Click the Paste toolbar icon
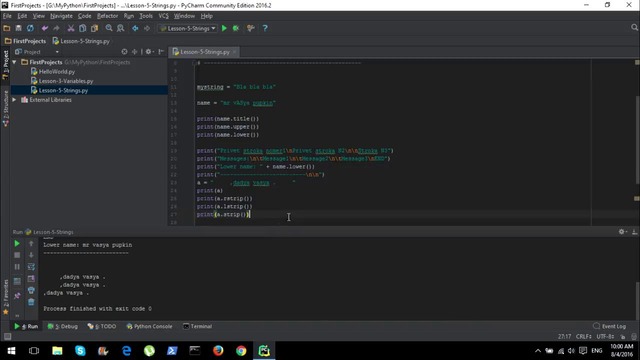640x360 pixels. click(x=94, y=28)
